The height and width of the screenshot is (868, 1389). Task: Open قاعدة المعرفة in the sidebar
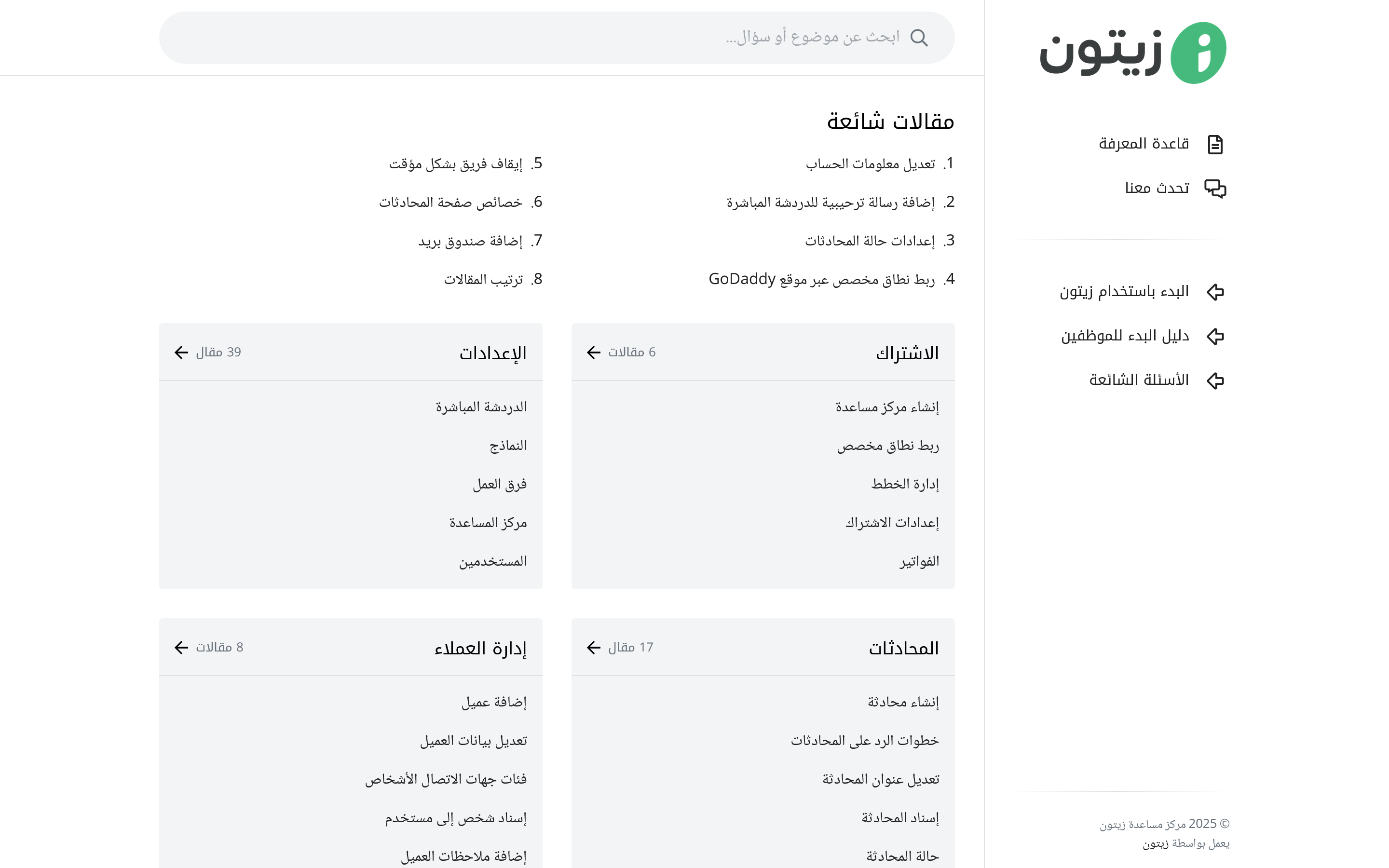pos(1144,144)
